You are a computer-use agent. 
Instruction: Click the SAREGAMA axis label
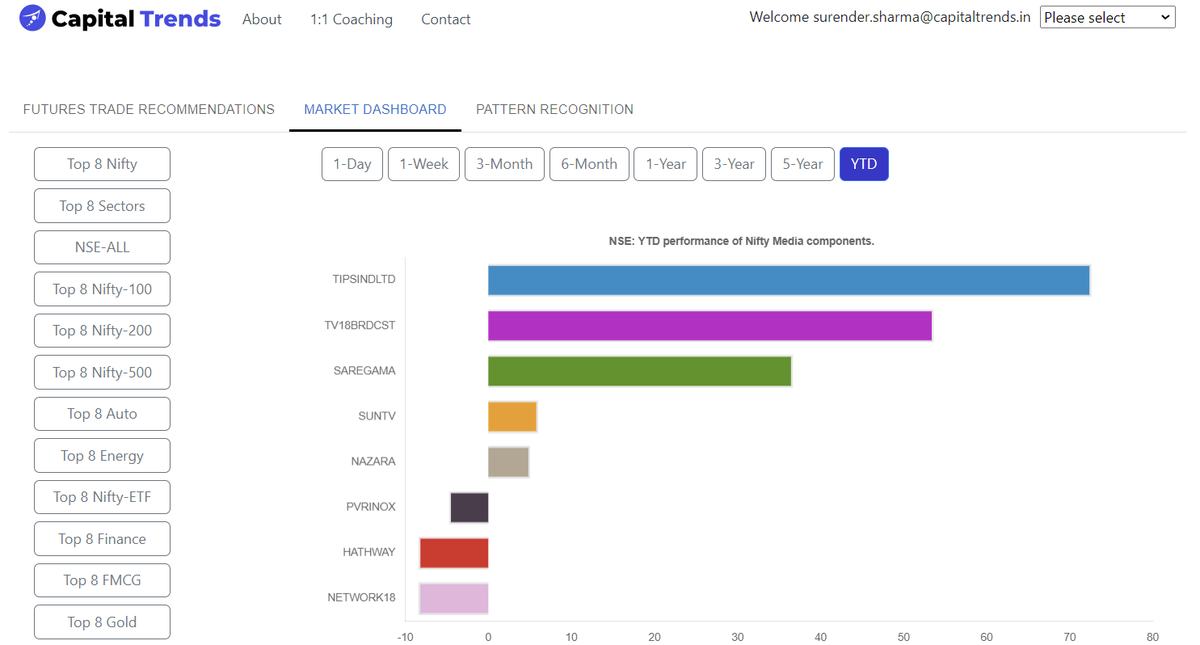(365, 371)
